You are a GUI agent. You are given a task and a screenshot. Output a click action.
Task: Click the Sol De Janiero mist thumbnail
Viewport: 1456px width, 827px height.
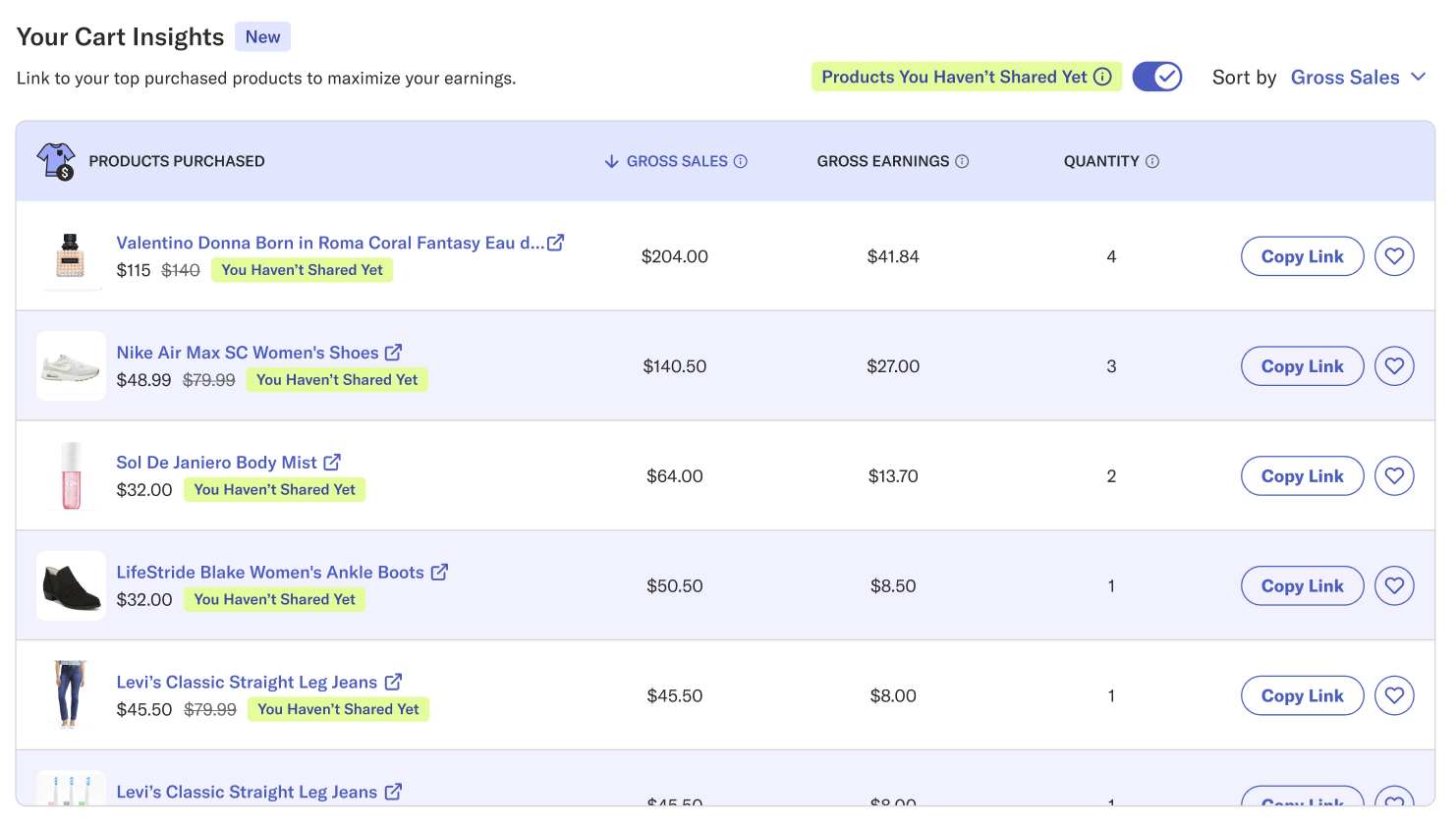point(71,476)
